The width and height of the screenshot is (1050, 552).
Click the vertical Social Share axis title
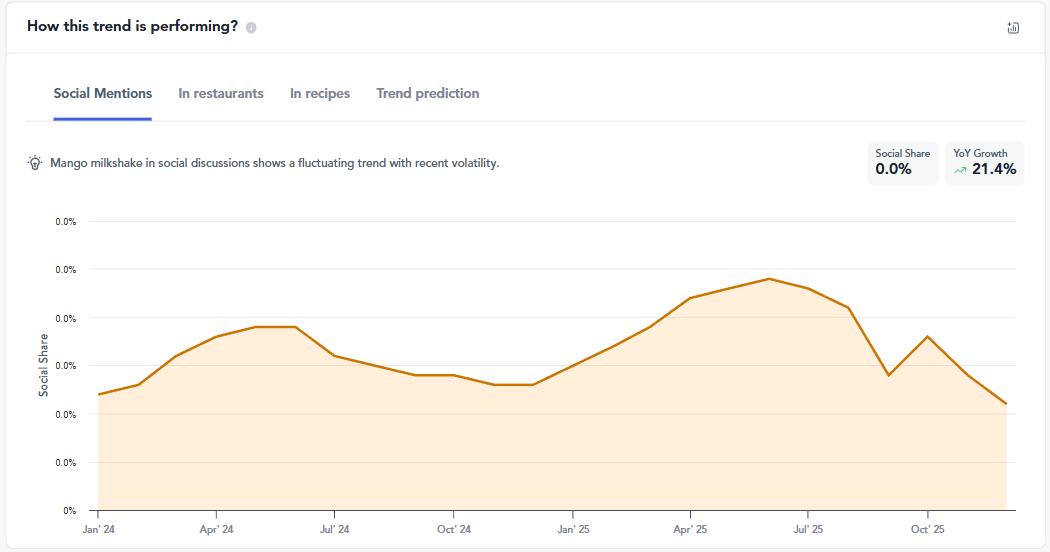[x=43, y=365]
